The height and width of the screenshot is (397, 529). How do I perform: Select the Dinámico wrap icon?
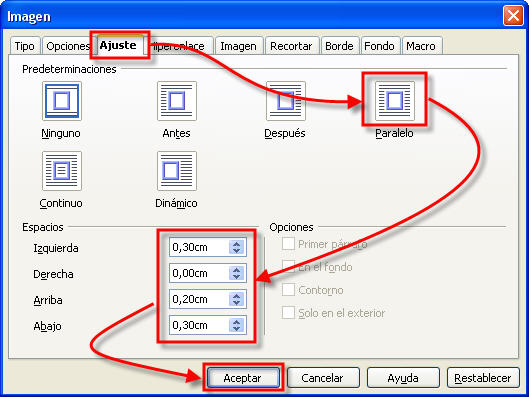tap(177, 171)
